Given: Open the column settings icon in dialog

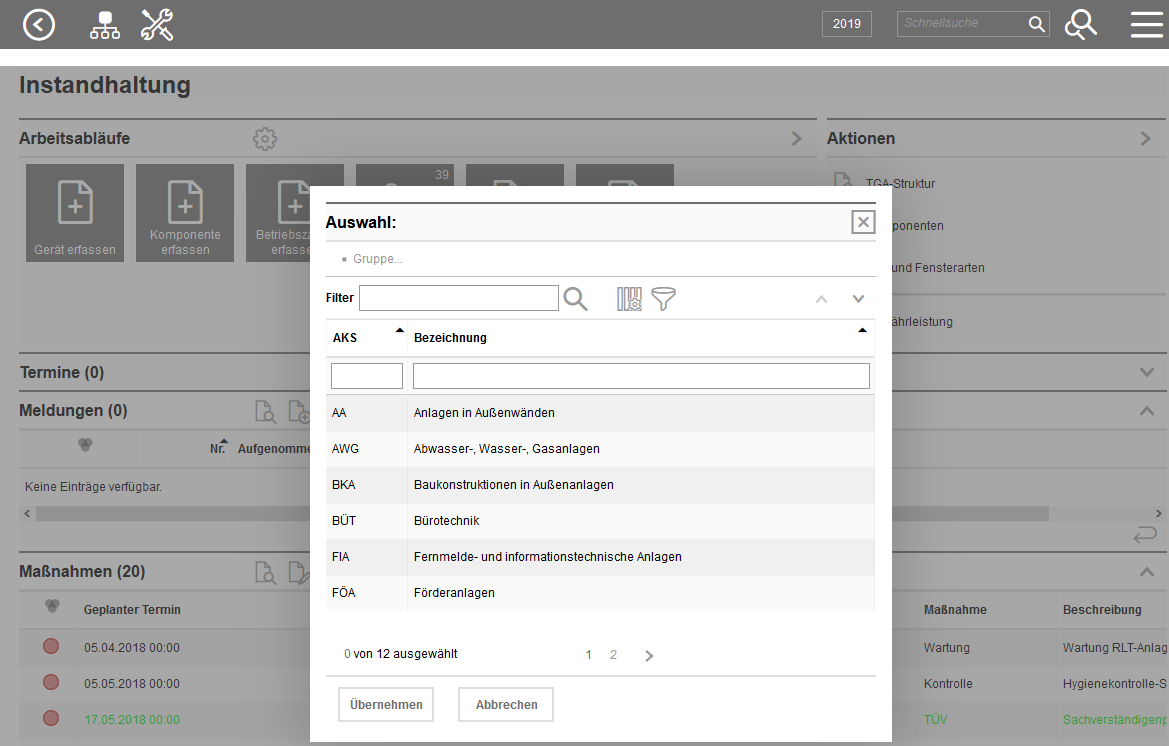Looking at the screenshot, I should (x=629, y=298).
